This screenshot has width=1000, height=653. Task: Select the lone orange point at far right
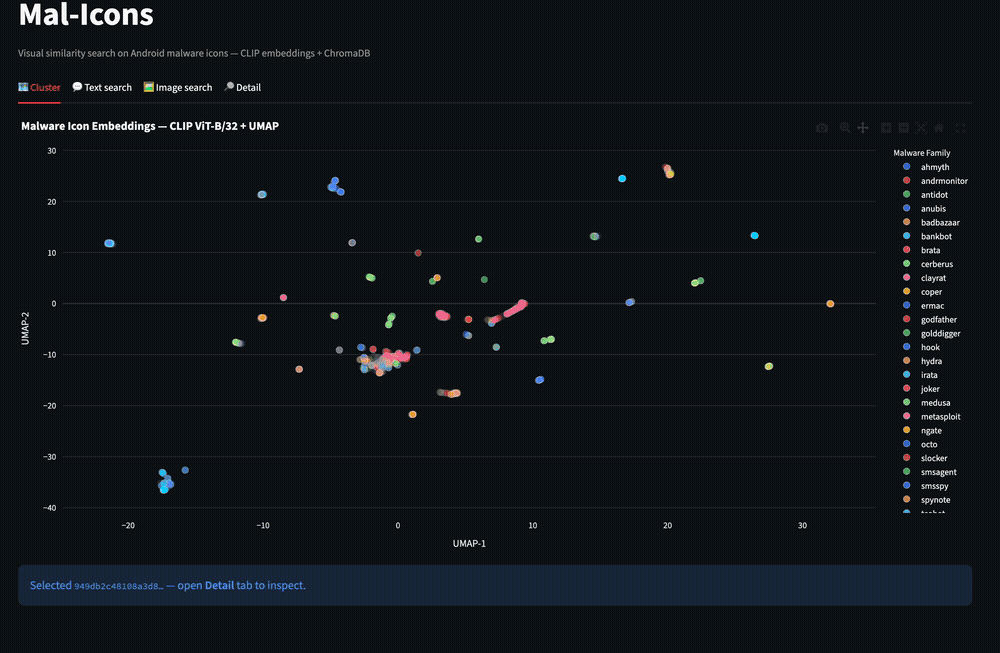(830, 304)
